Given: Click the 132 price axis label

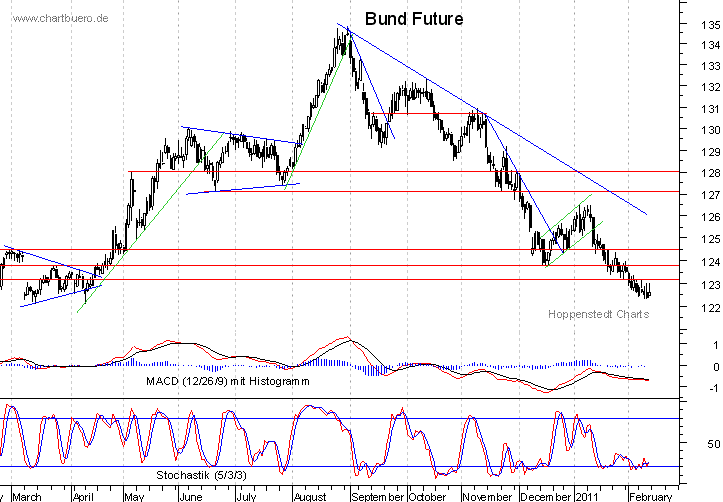Looking at the screenshot, I should point(711,87).
